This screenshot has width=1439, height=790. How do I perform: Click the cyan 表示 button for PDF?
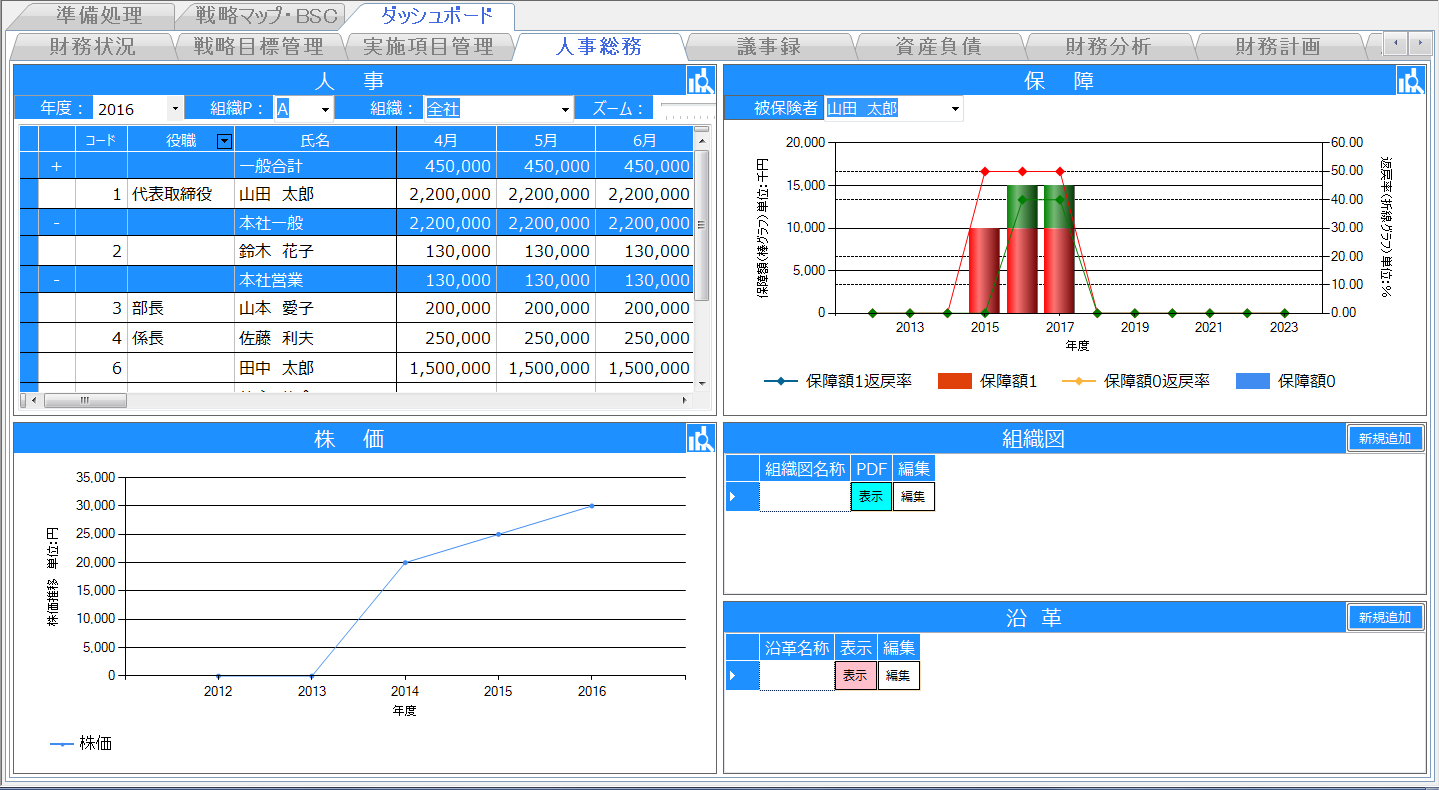click(870, 497)
